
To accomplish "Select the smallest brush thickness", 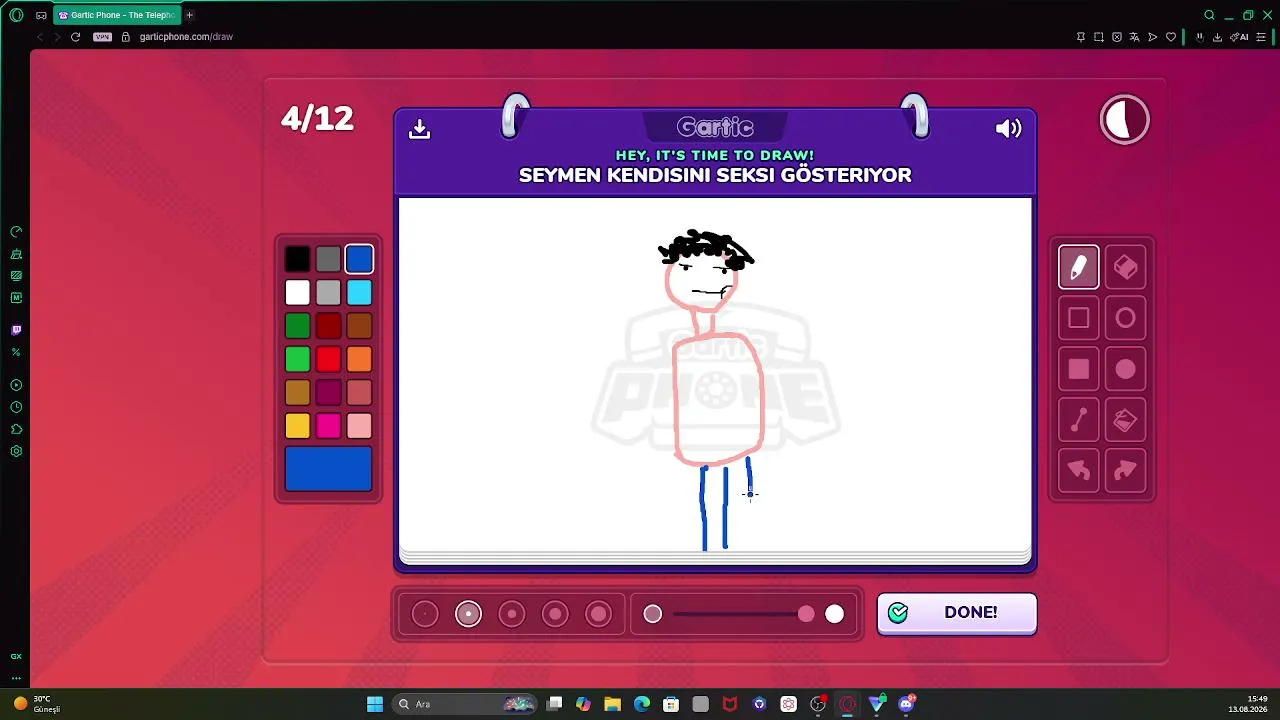I will [x=425, y=614].
